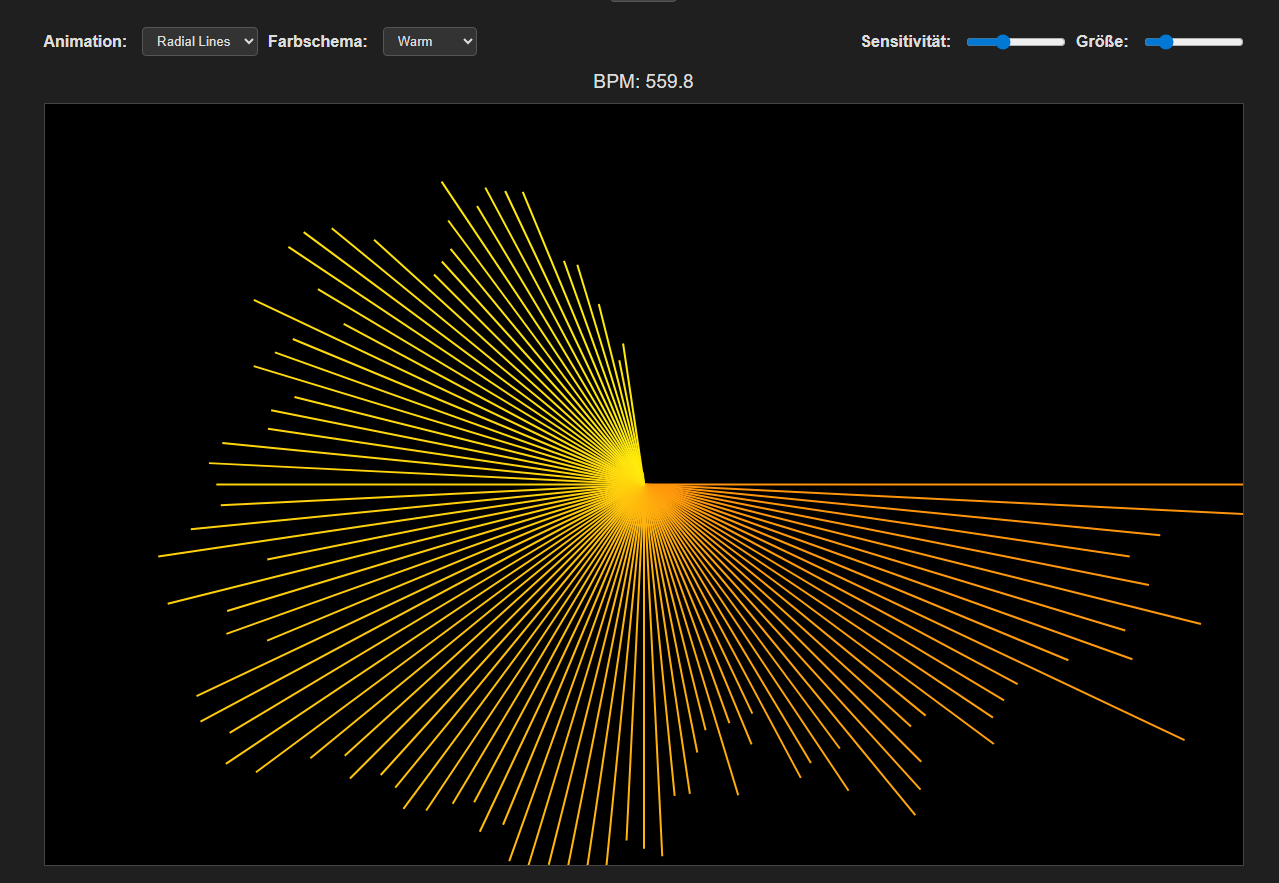Click the Größe slider track near its end
Screen dimensions: 1279x883
[x=1230, y=42]
